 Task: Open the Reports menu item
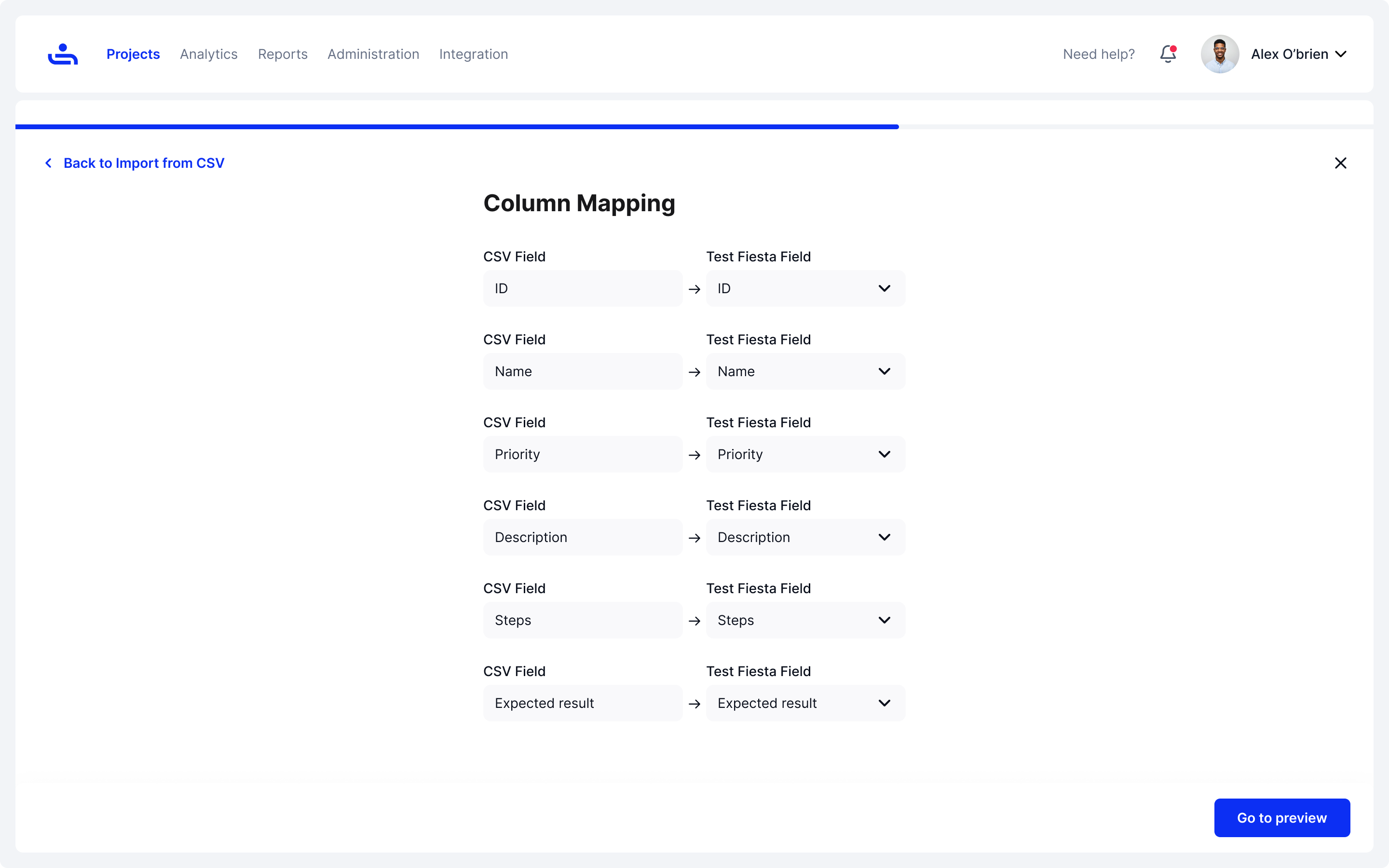click(283, 54)
